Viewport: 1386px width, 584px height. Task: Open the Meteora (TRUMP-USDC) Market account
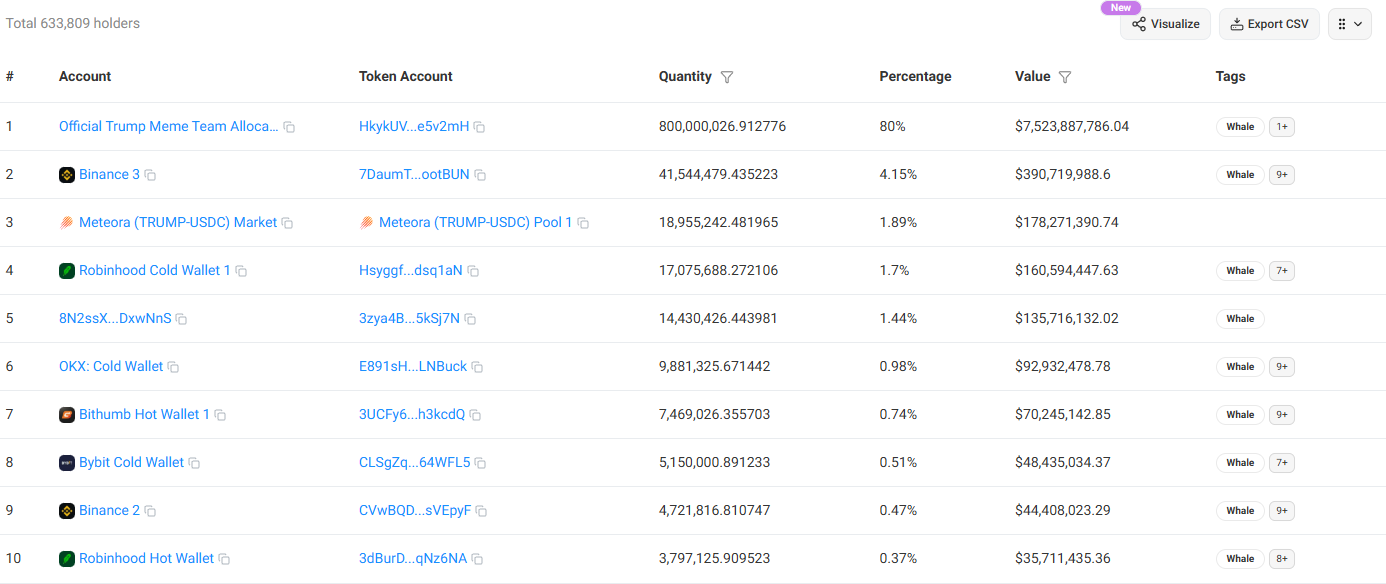(x=177, y=222)
